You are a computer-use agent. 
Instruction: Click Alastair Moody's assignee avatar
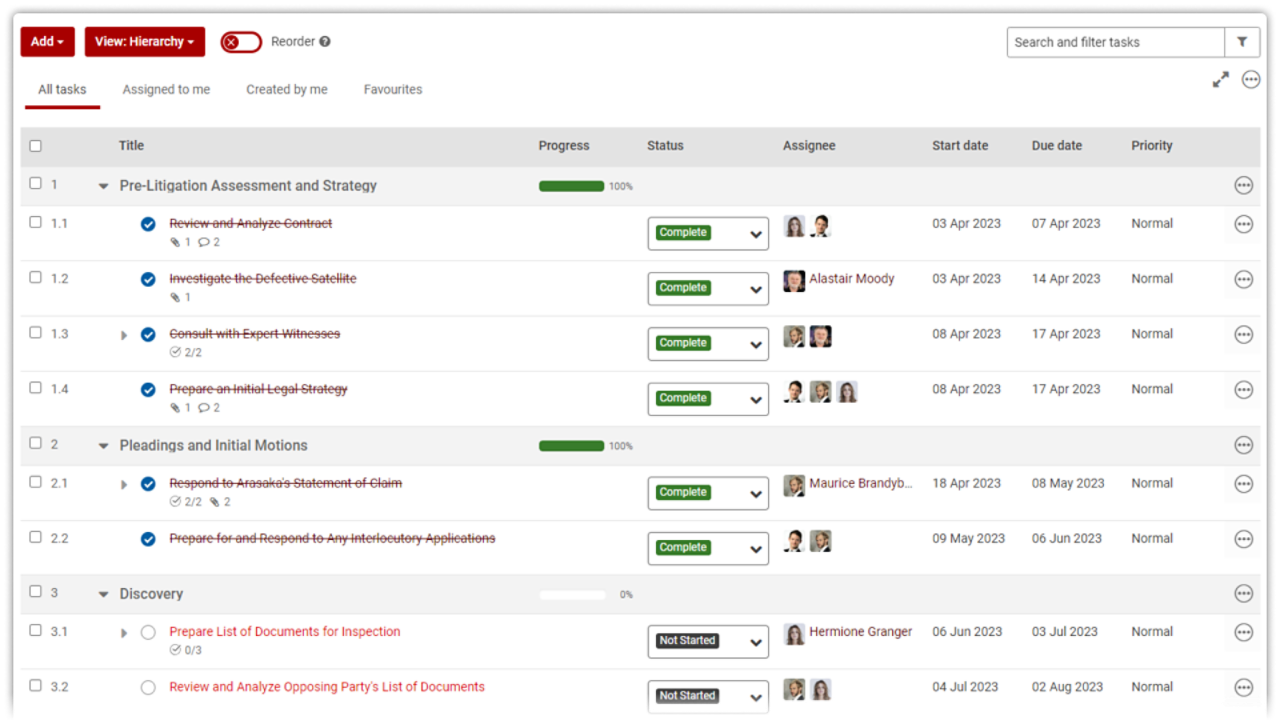click(794, 281)
